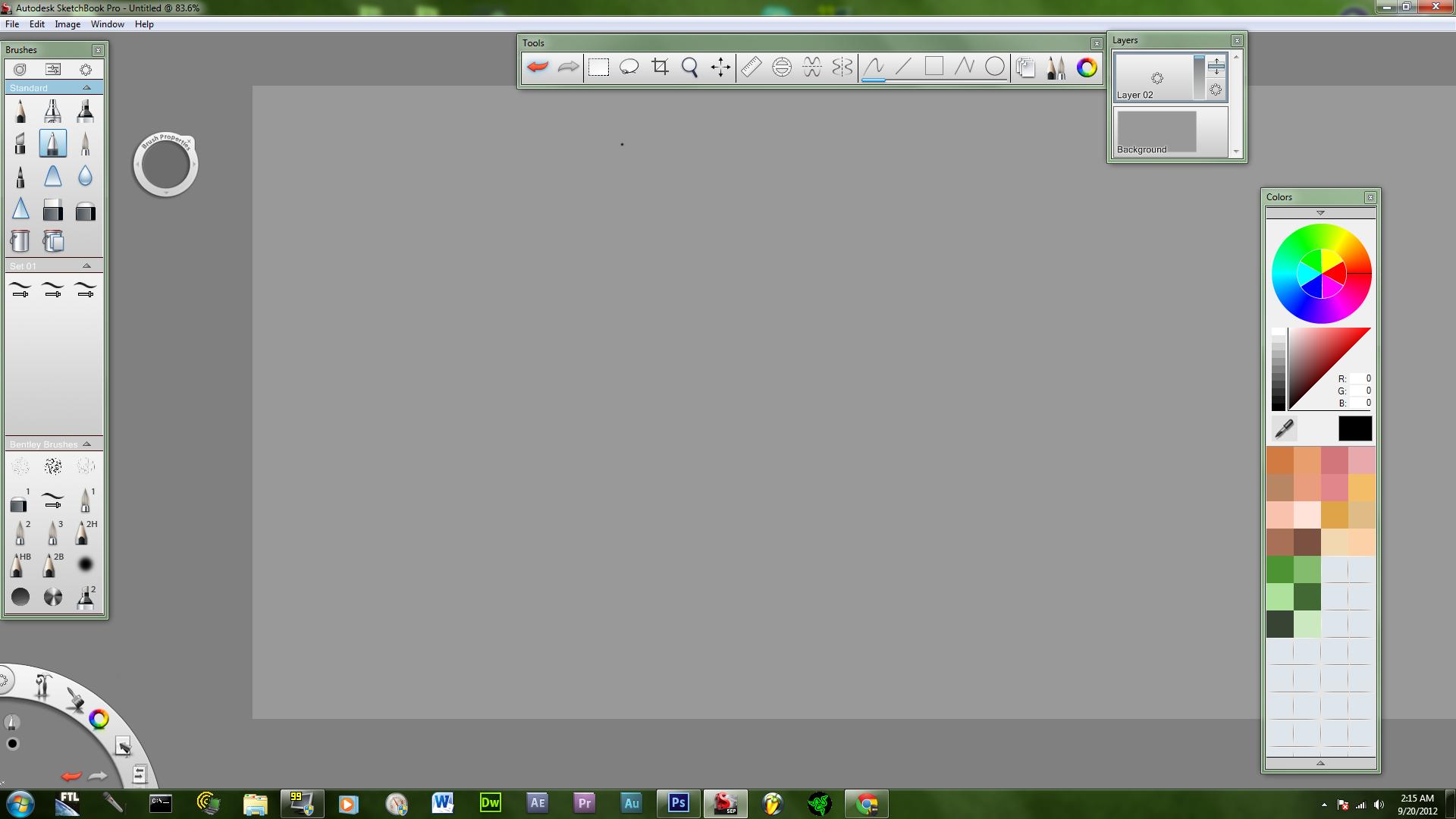Choose the Crop tool

pos(661,67)
